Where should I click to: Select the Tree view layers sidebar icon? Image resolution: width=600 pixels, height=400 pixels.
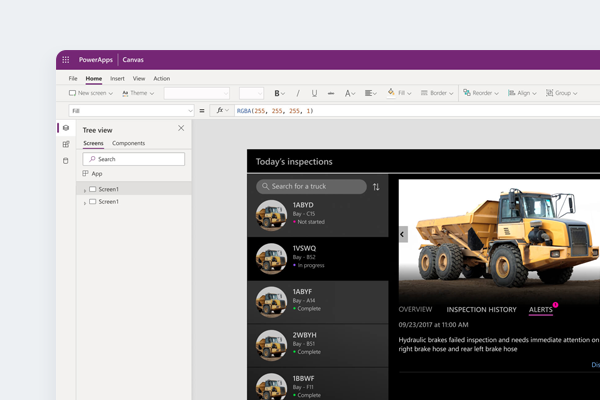(x=66, y=128)
